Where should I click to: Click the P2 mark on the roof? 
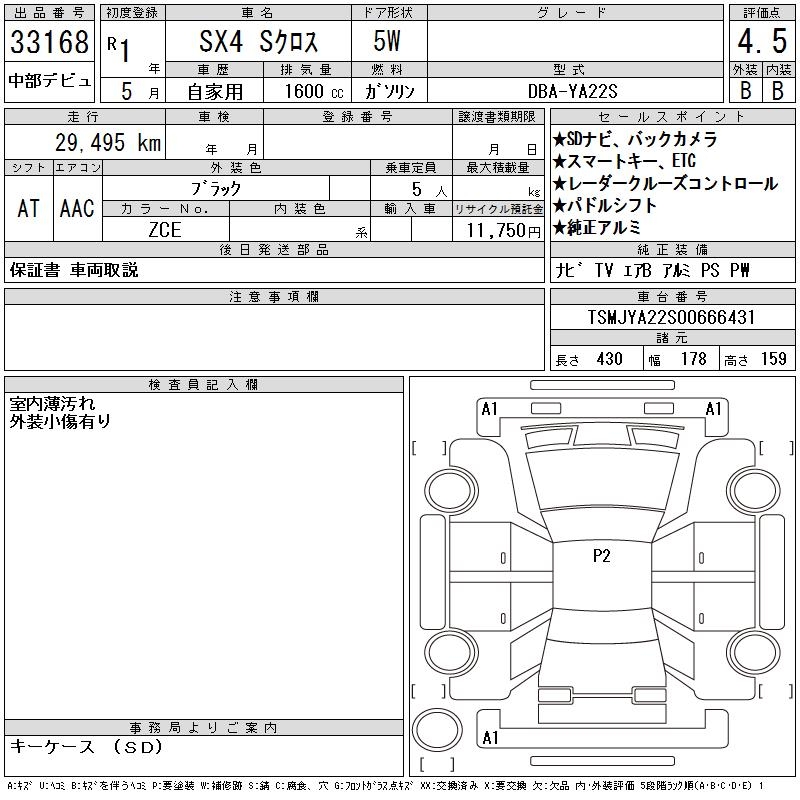pyautogui.click(x=602, y=556)
